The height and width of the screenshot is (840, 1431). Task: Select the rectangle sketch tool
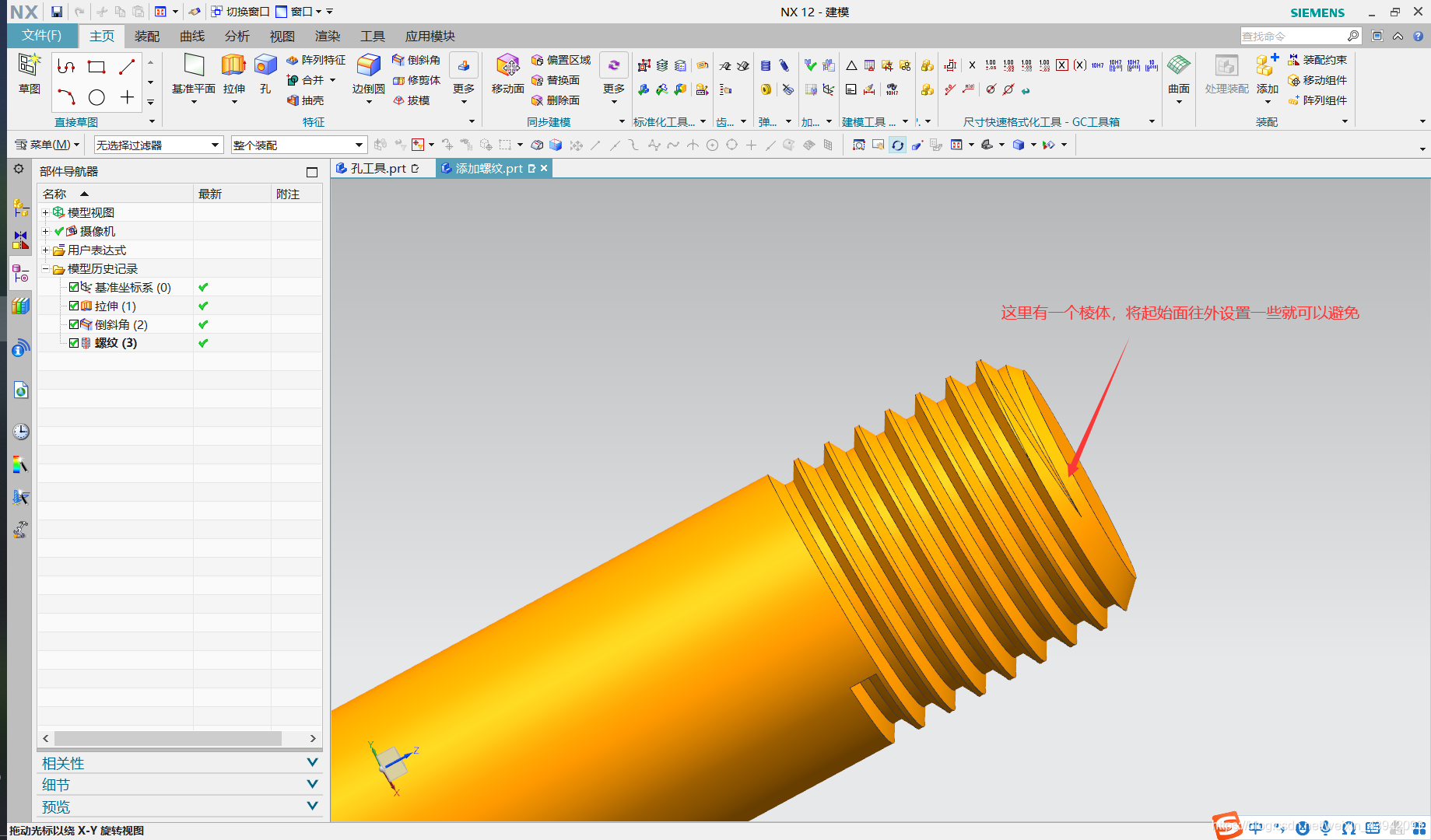click(96, 67)
